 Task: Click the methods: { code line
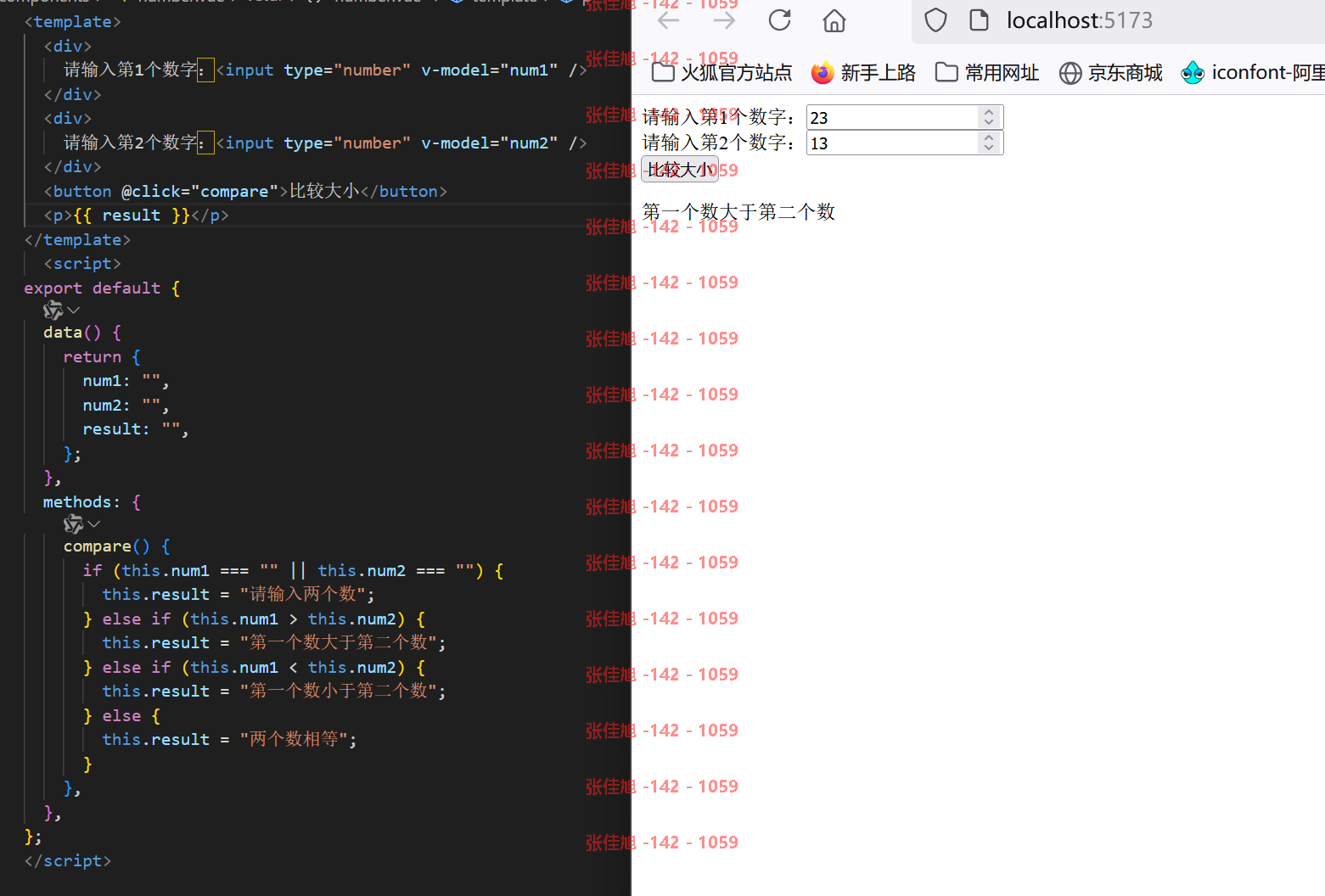pos(92,502)
